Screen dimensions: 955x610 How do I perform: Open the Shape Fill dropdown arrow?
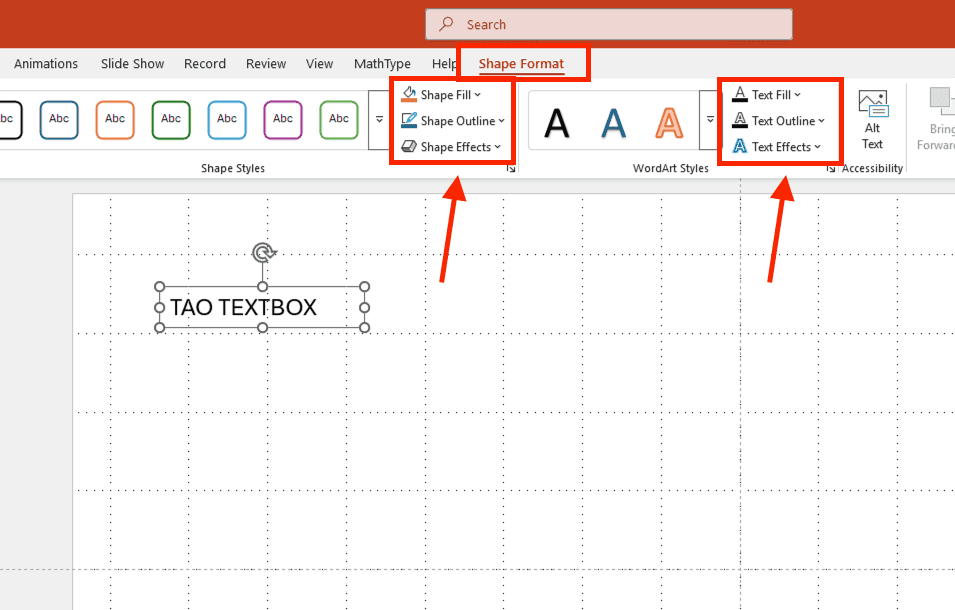[x=478, y=95]
